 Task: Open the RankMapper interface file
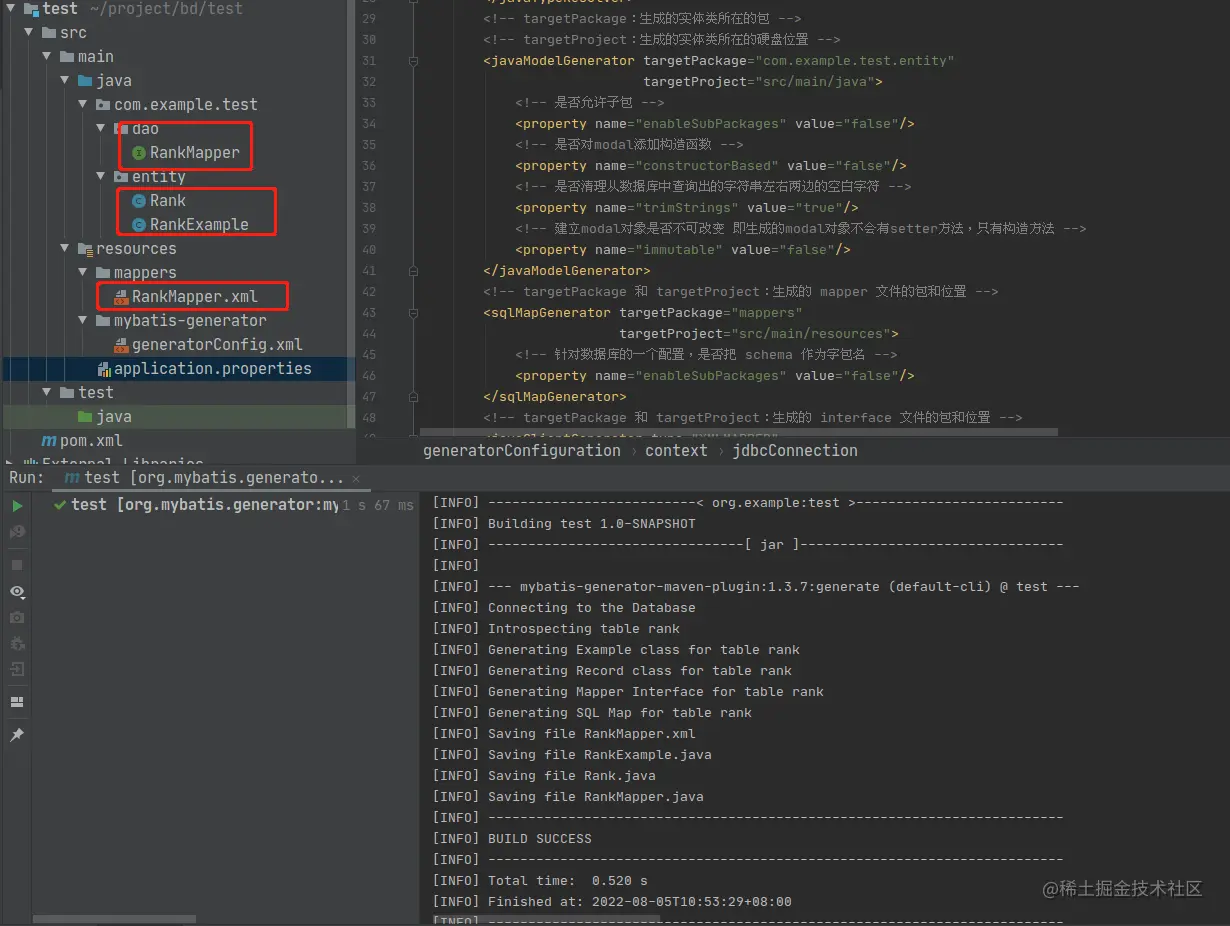coord(195,152)
